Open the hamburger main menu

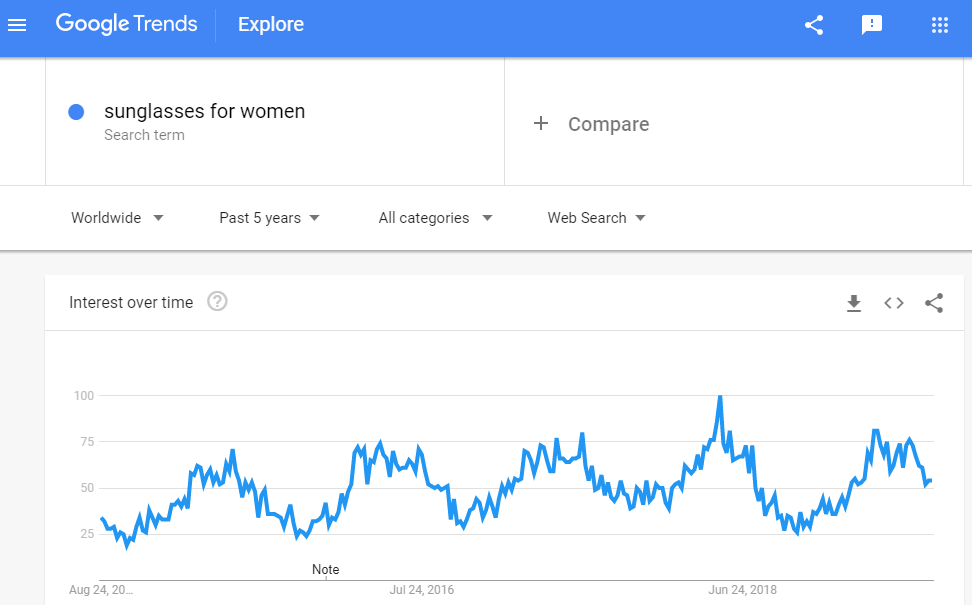[17, 25]
